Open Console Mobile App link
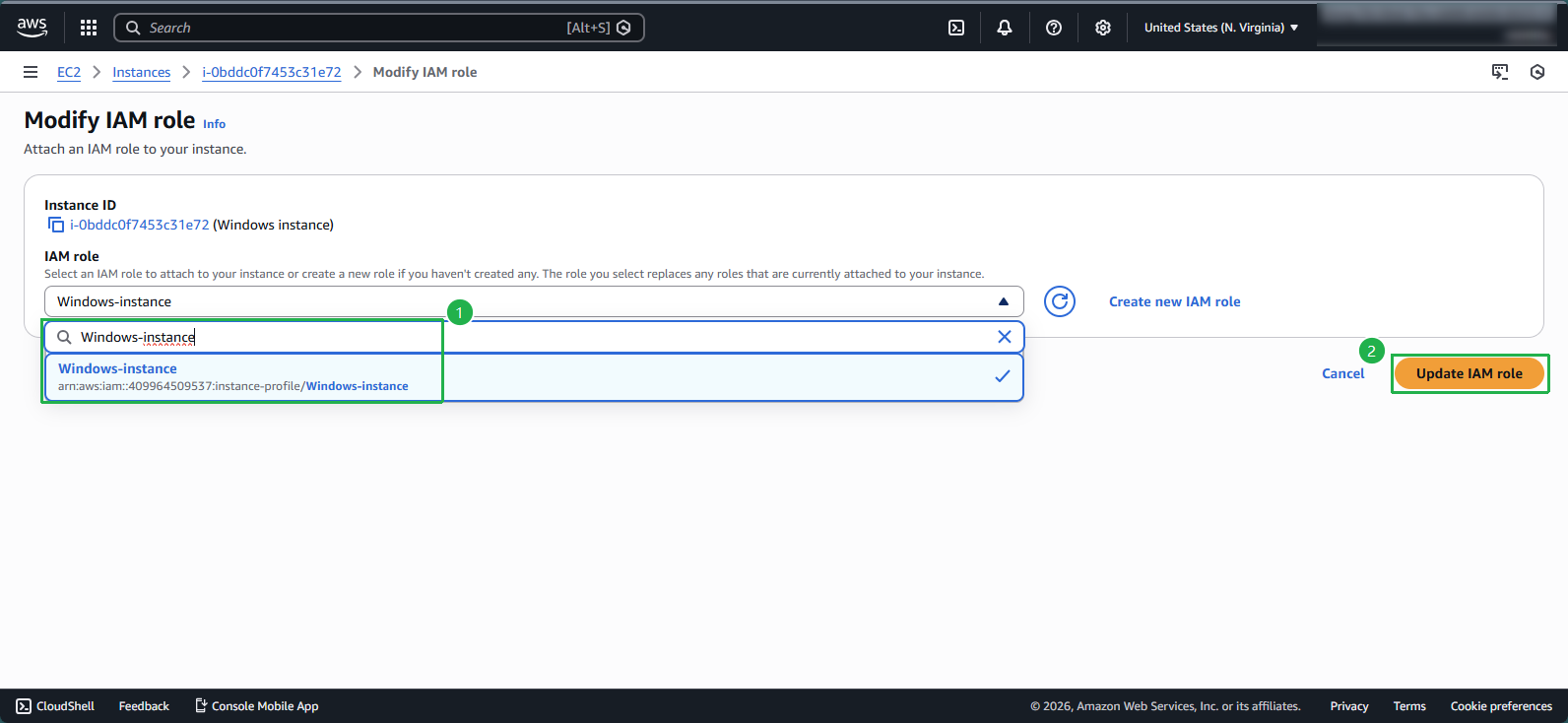1568x723 pixels. coord(257,706)
